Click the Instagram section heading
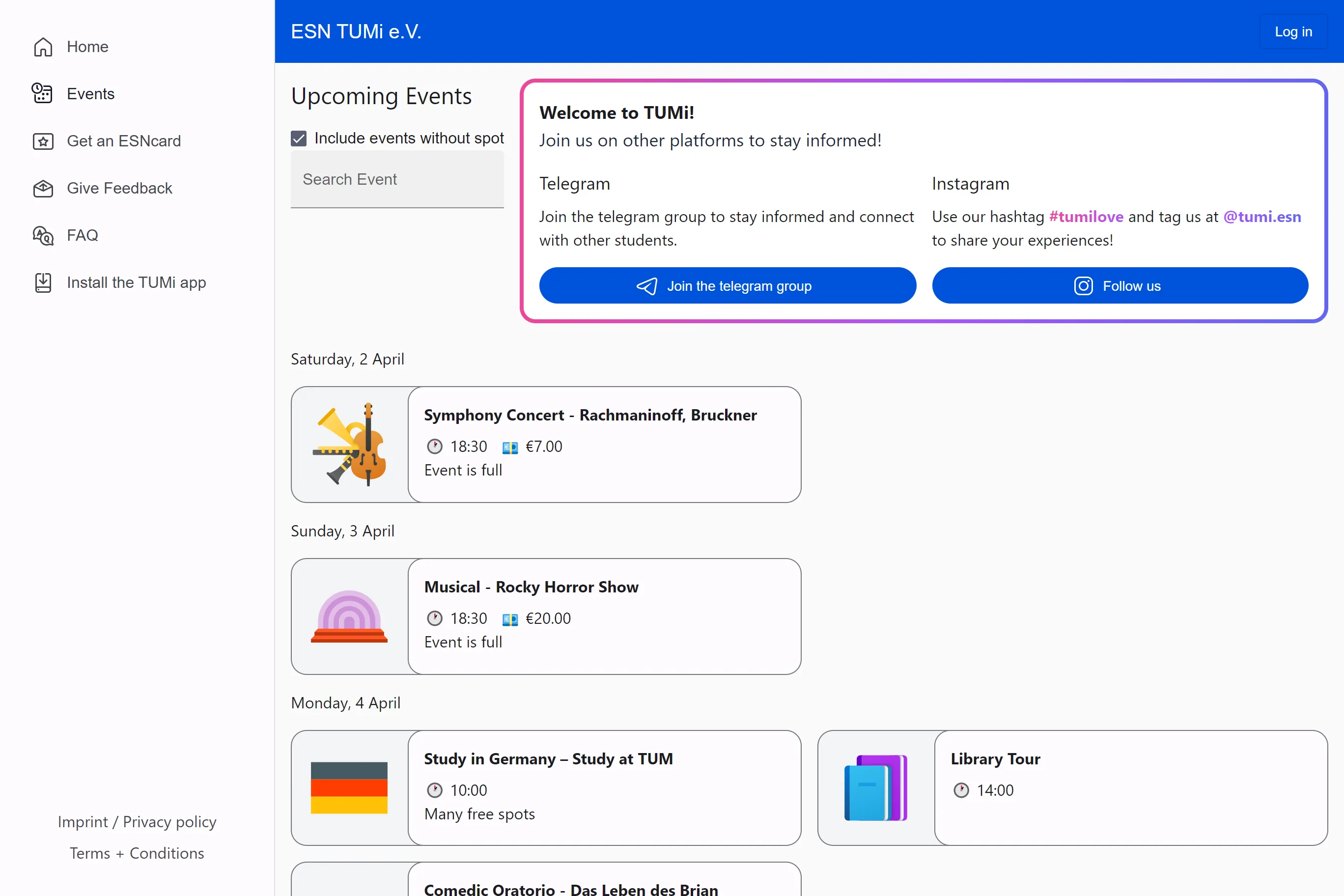Screen dimensions: 1344x896 [x=970, y=183]
